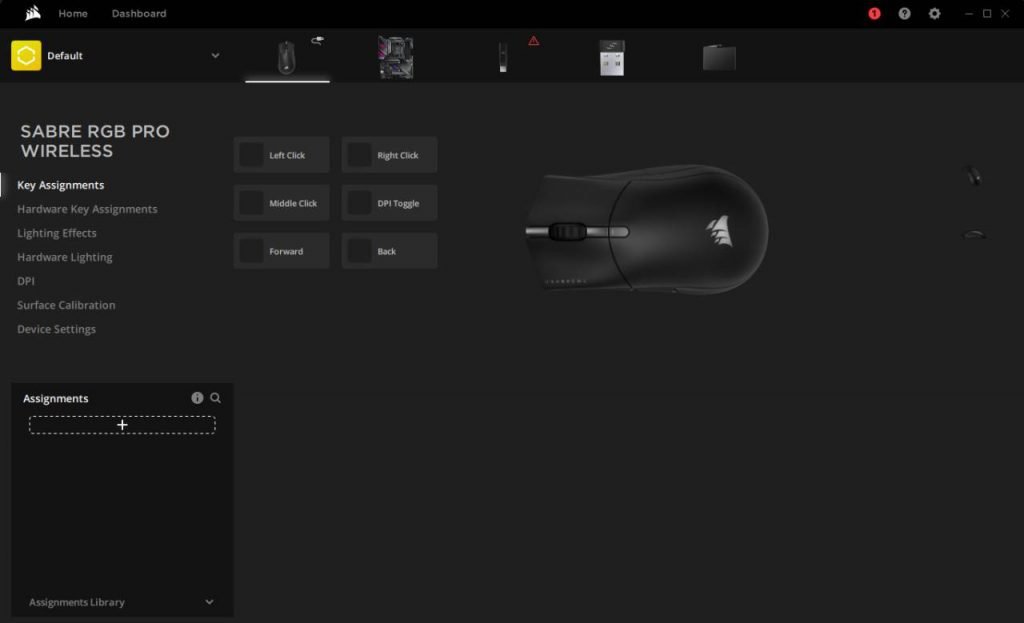Click the Assignments info icon
Viewport: 1024px width, 623px height.
[197, 398]
